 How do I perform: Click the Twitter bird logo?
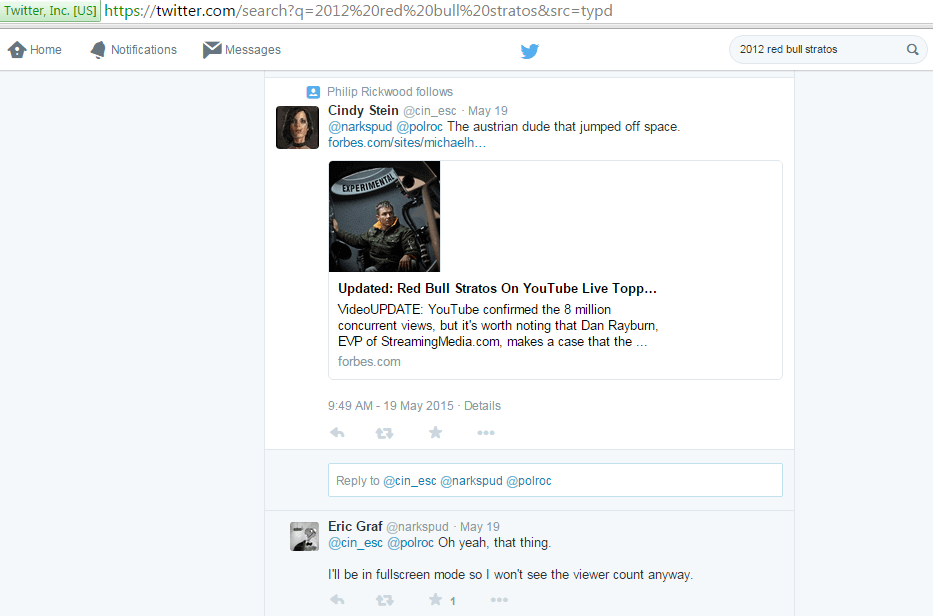530,51
